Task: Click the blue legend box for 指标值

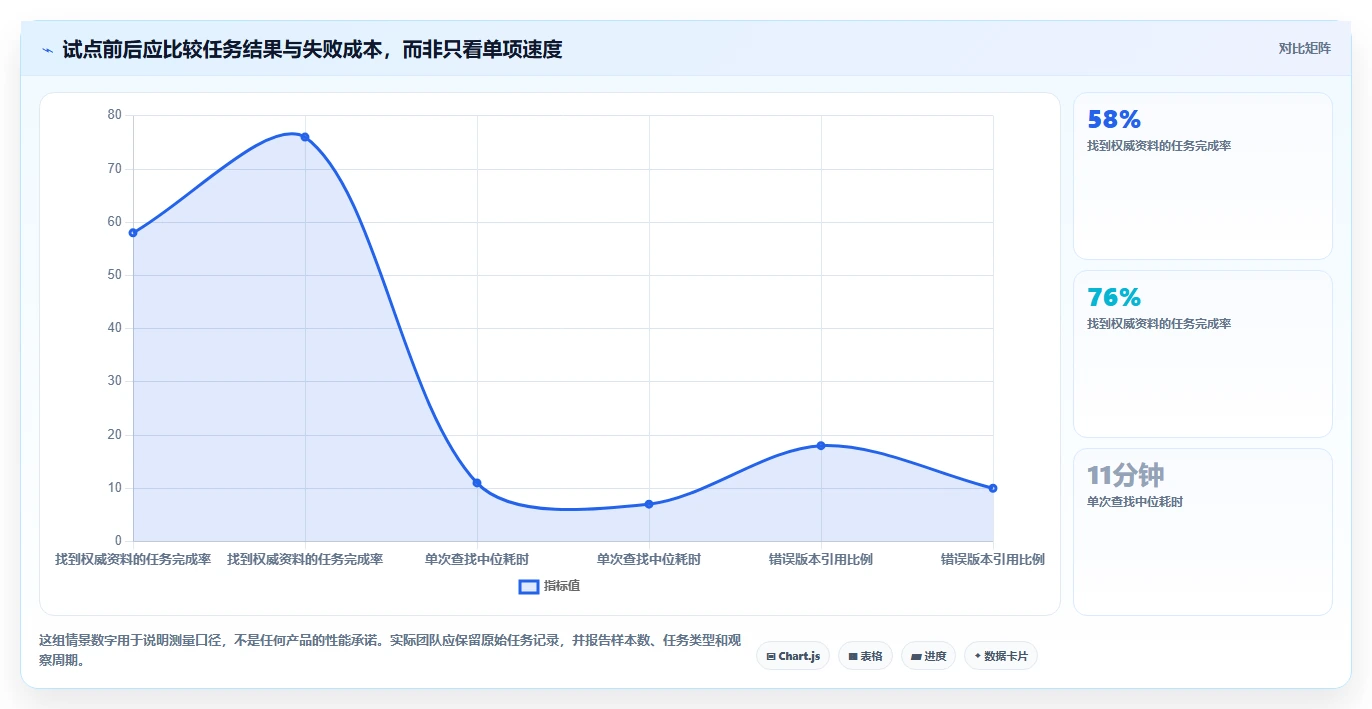Action: 529,586
